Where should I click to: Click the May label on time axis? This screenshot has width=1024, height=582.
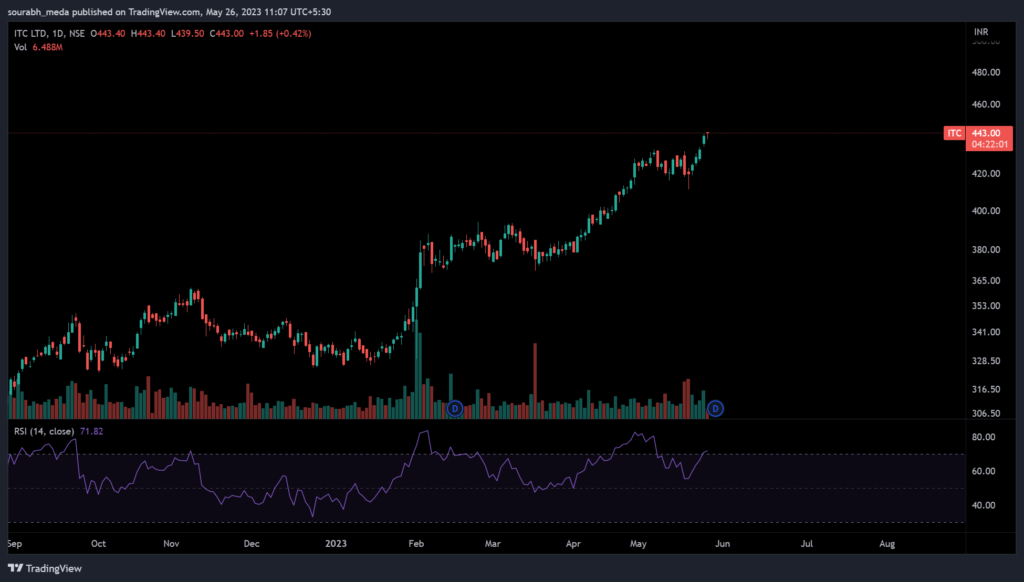[x=638, y=543]
